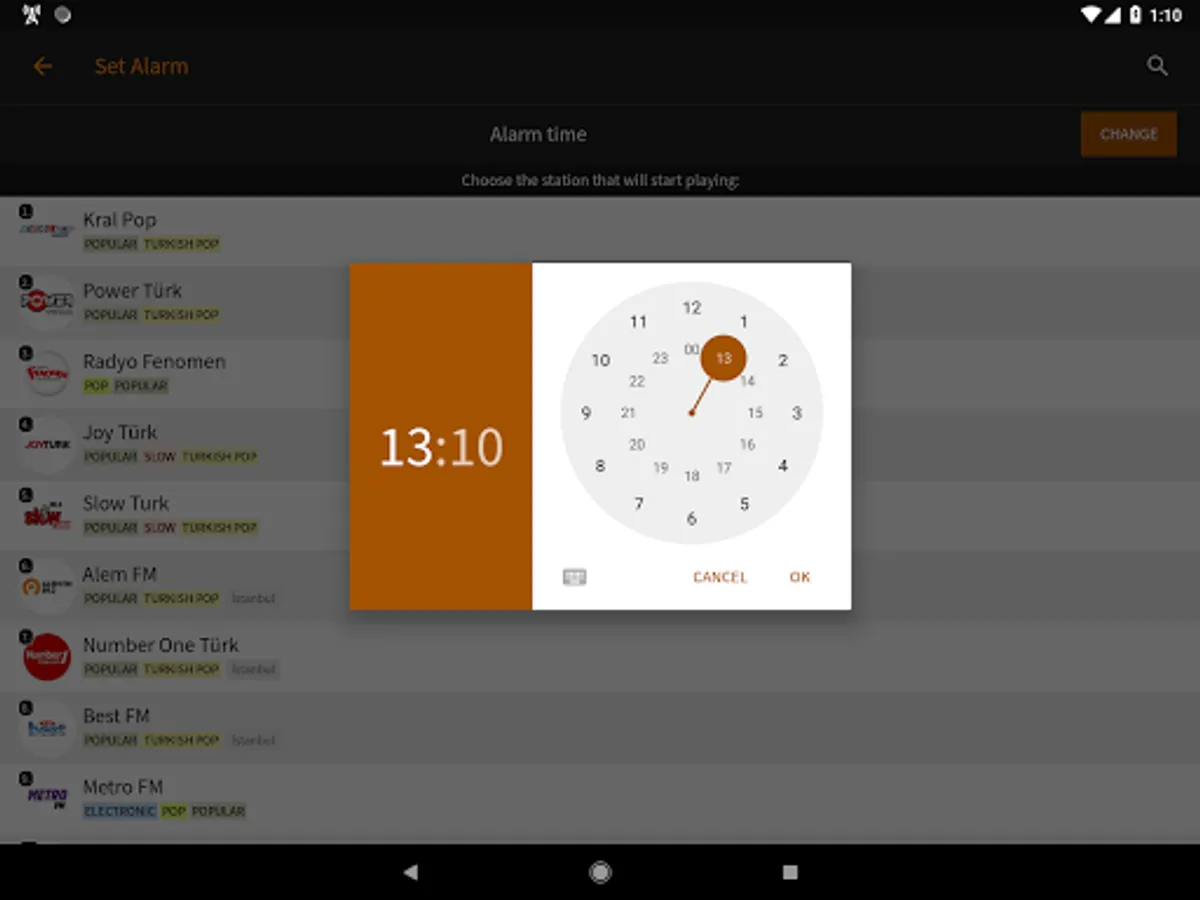Pick hour 21 on inner ring
The width and height of the screenshot is (1200, 900).
click(628, 413)
